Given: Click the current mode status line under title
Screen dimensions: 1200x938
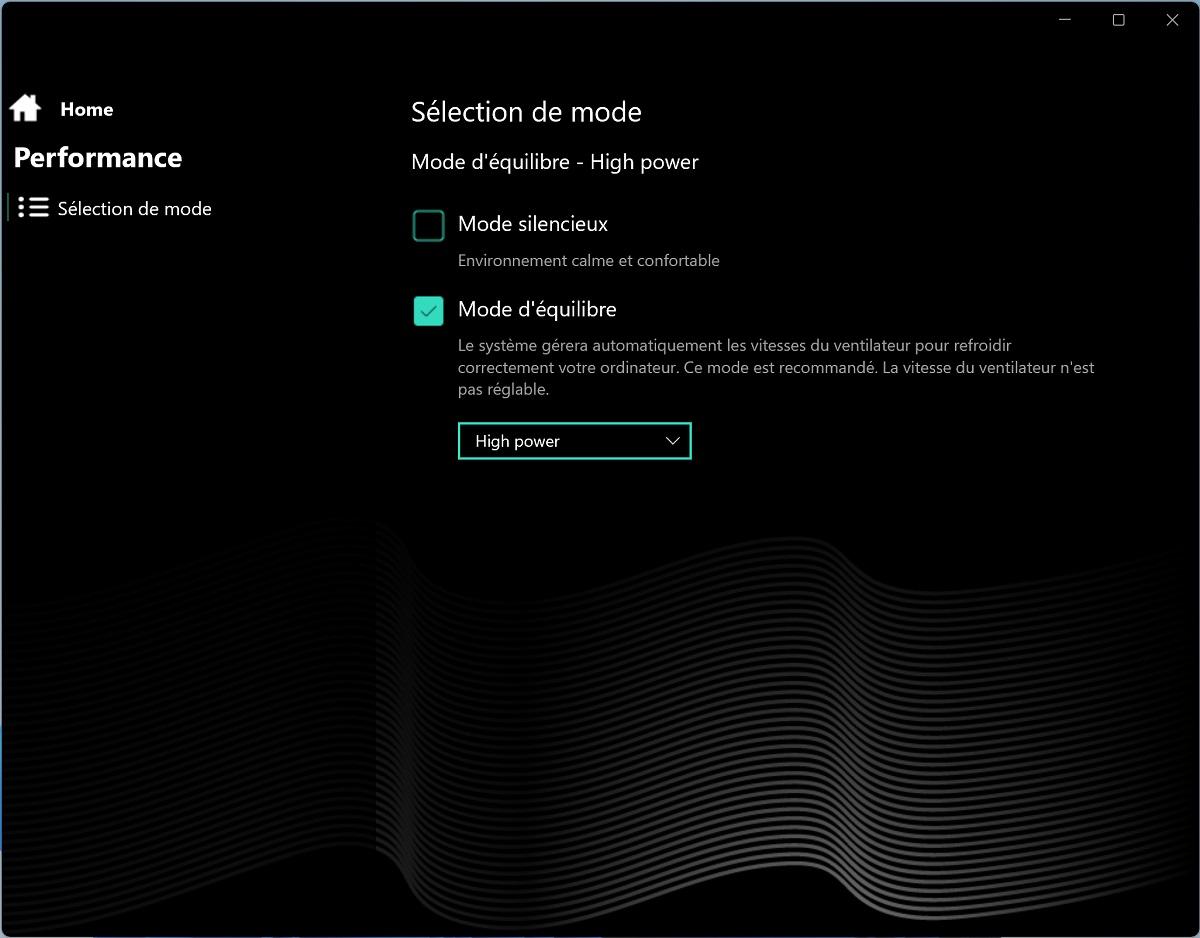Looking at the screenshot, I should coord(555,162).
